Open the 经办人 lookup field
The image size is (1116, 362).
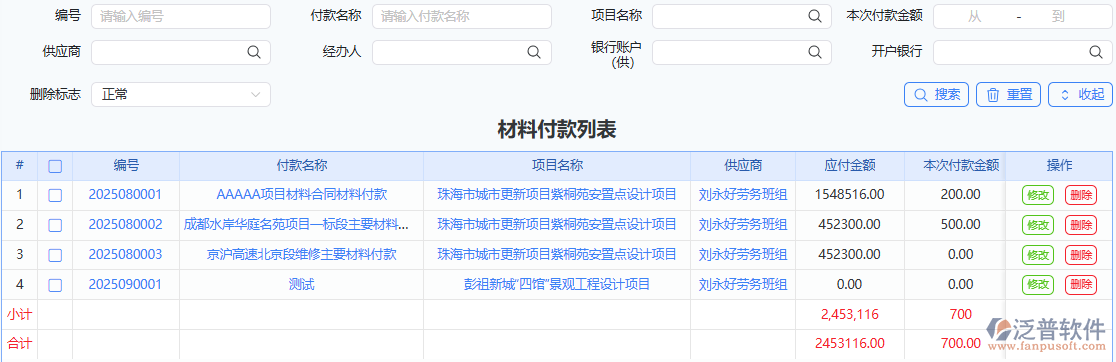pyautogui.click(x=462, y=52)
